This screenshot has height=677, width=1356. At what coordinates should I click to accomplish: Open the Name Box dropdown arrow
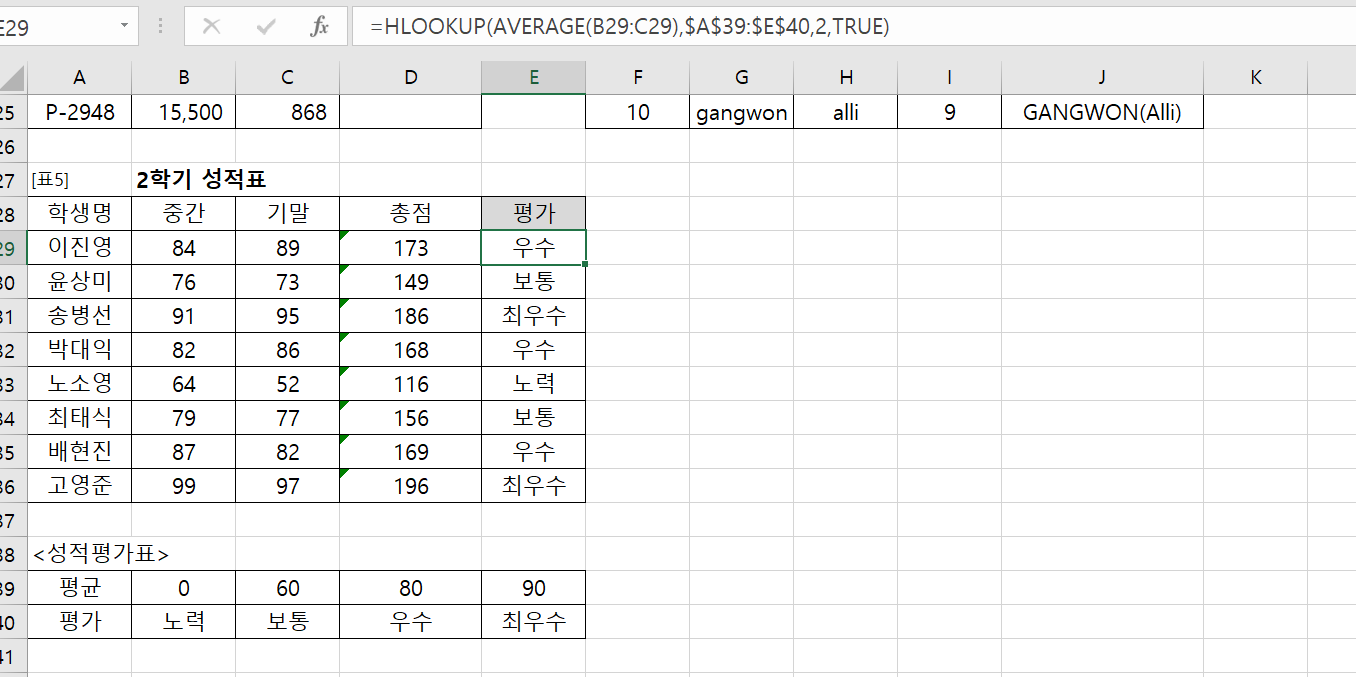[124, 27]
